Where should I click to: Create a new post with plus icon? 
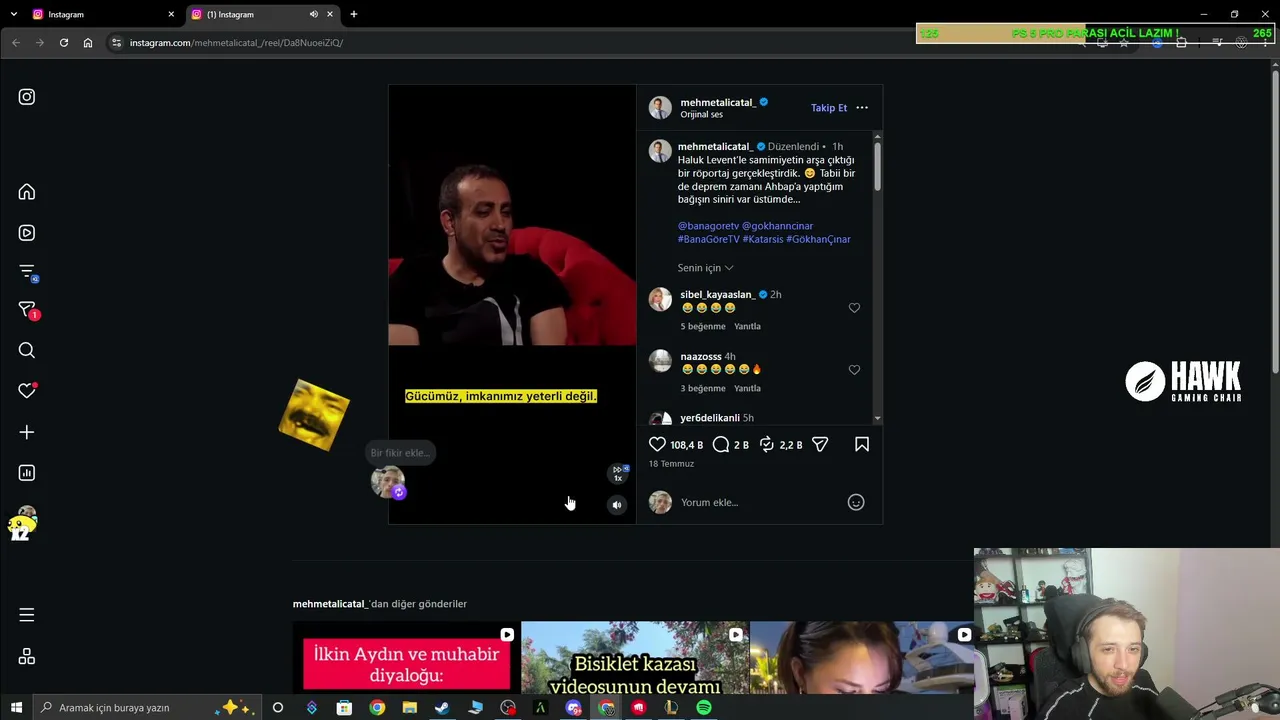coord(27,432)
